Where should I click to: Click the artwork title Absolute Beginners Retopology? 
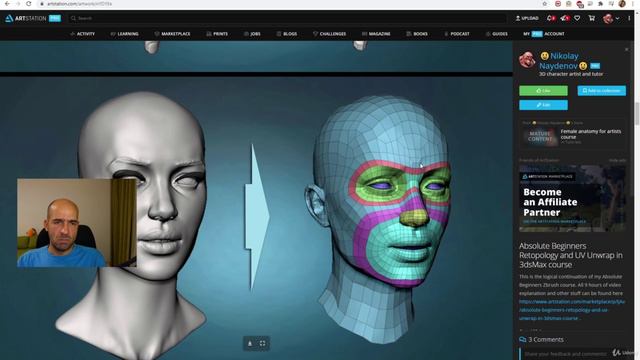coord(571,255)
